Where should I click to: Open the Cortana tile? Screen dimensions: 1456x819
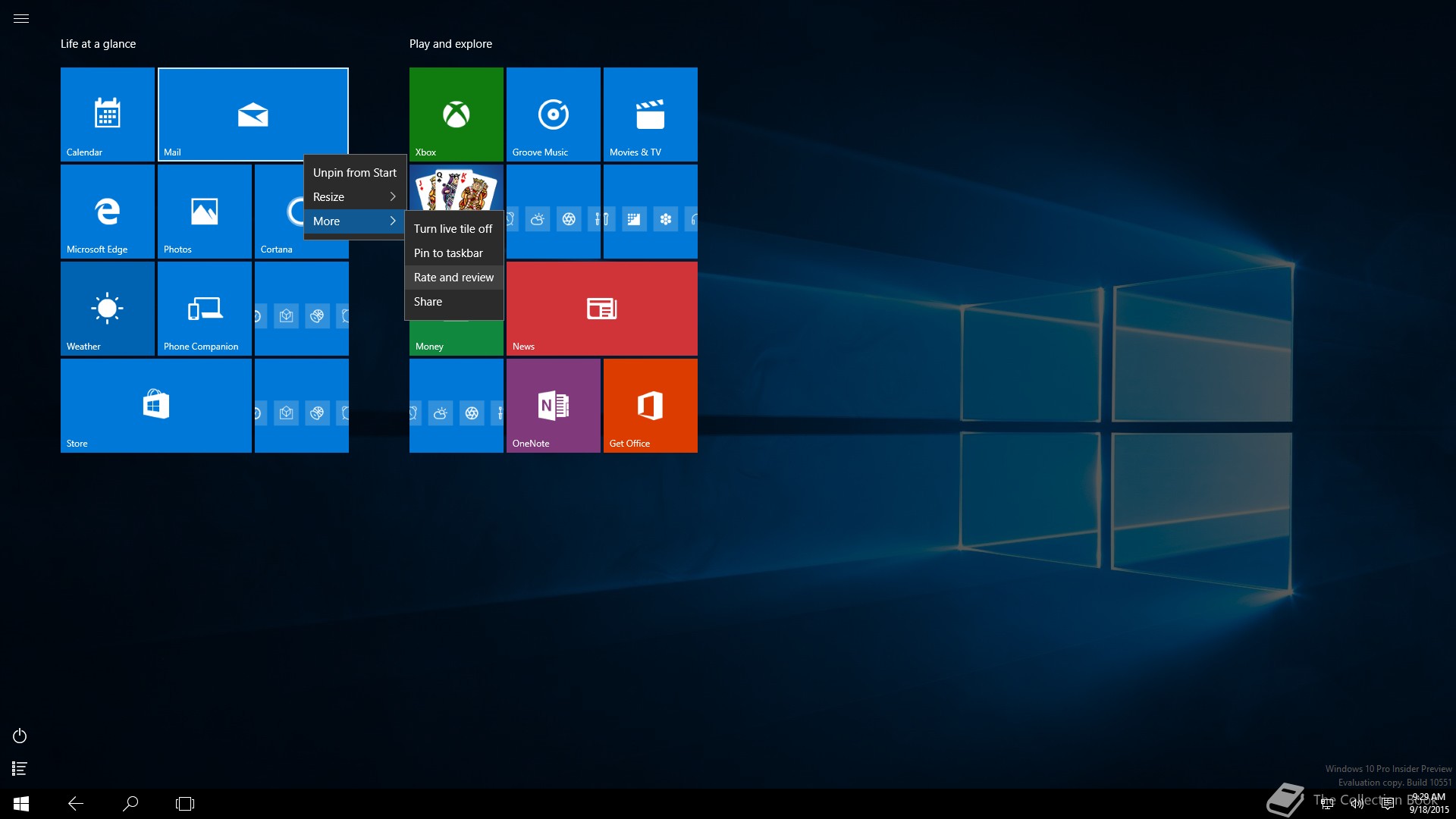[x=278, y=212]
